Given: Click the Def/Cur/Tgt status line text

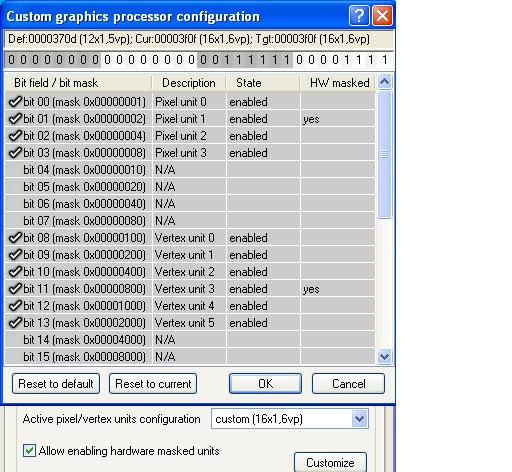Looking at the screenshot, I should coord(189,39).
